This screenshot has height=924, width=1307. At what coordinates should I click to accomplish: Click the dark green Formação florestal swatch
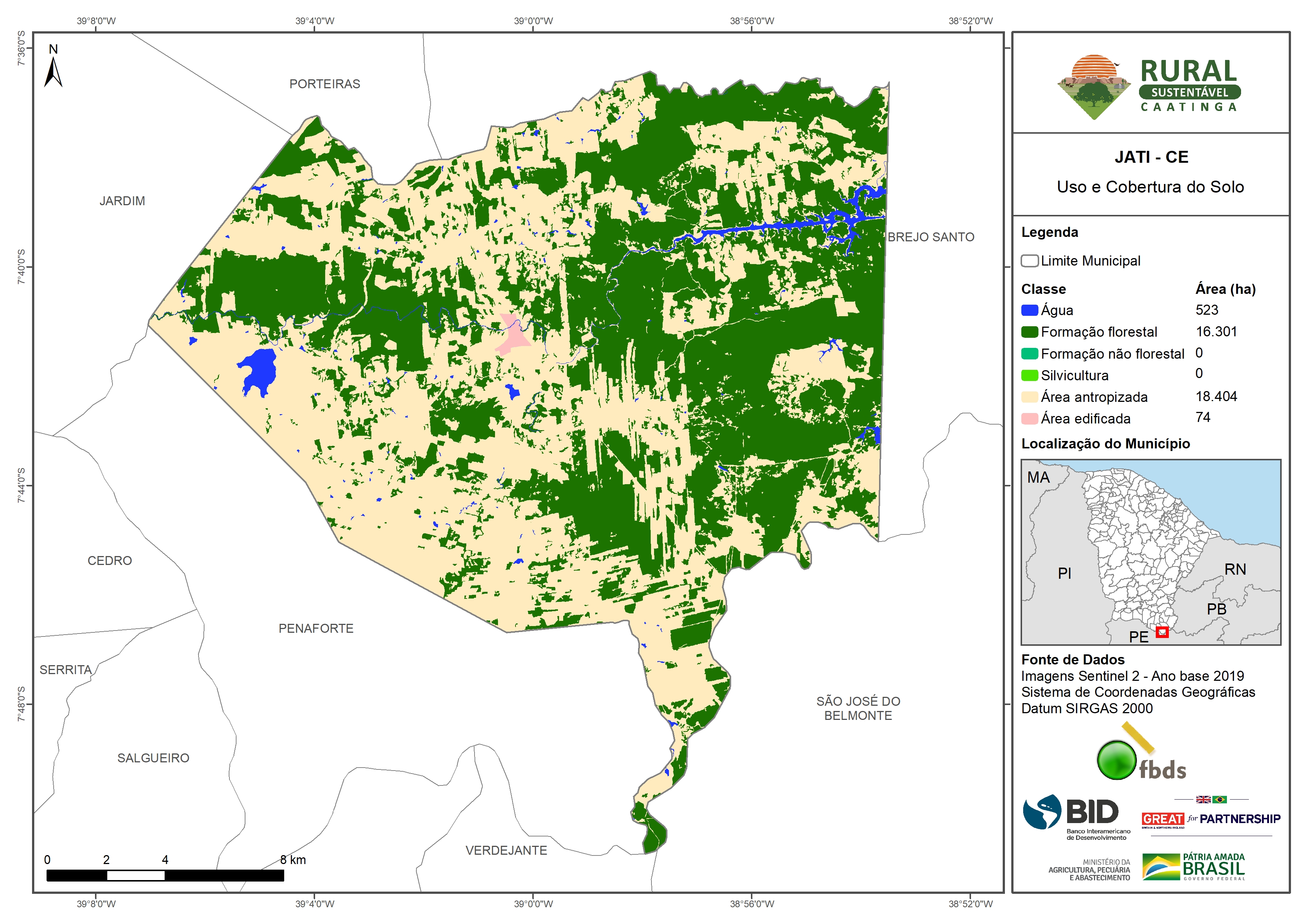tap(1029, 332)
